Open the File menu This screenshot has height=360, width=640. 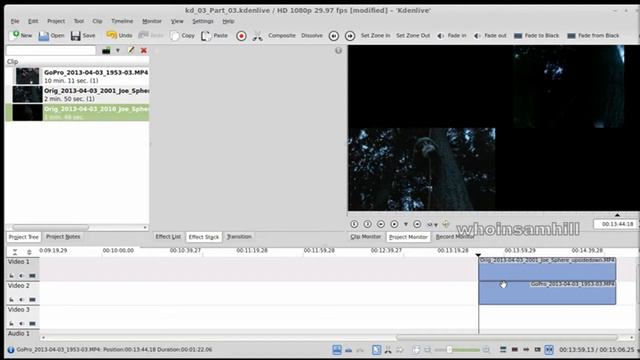(15, 21)
